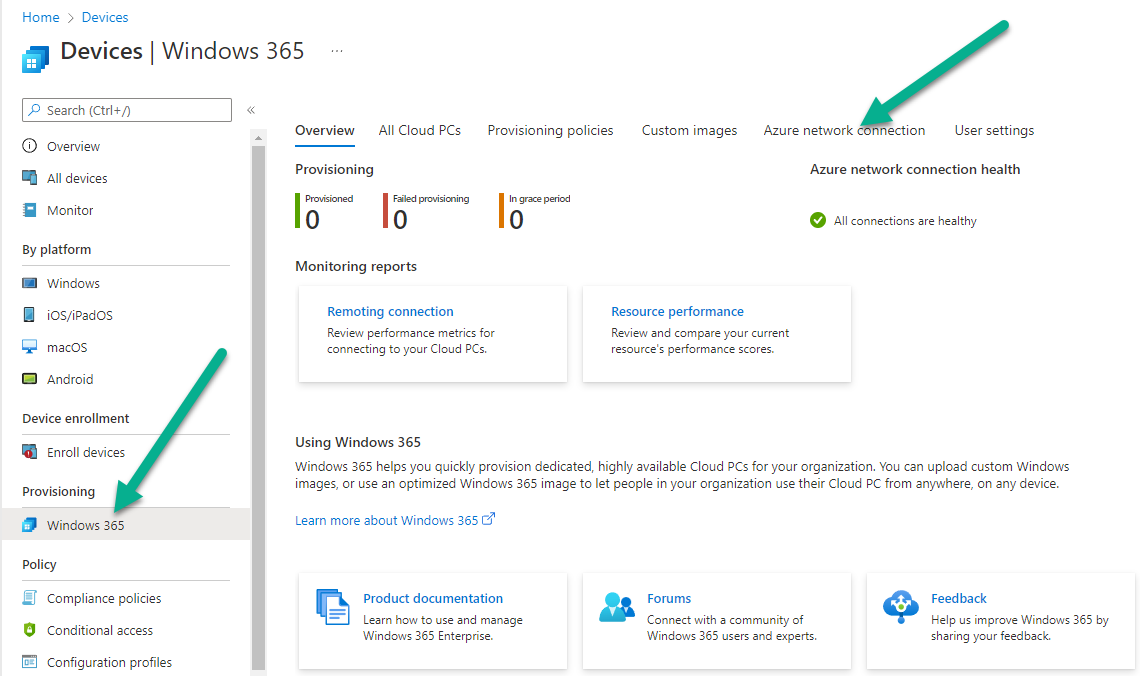Click the macOS platform icon
This screenshot has width=1140, height=676.
tap(29, 347)
